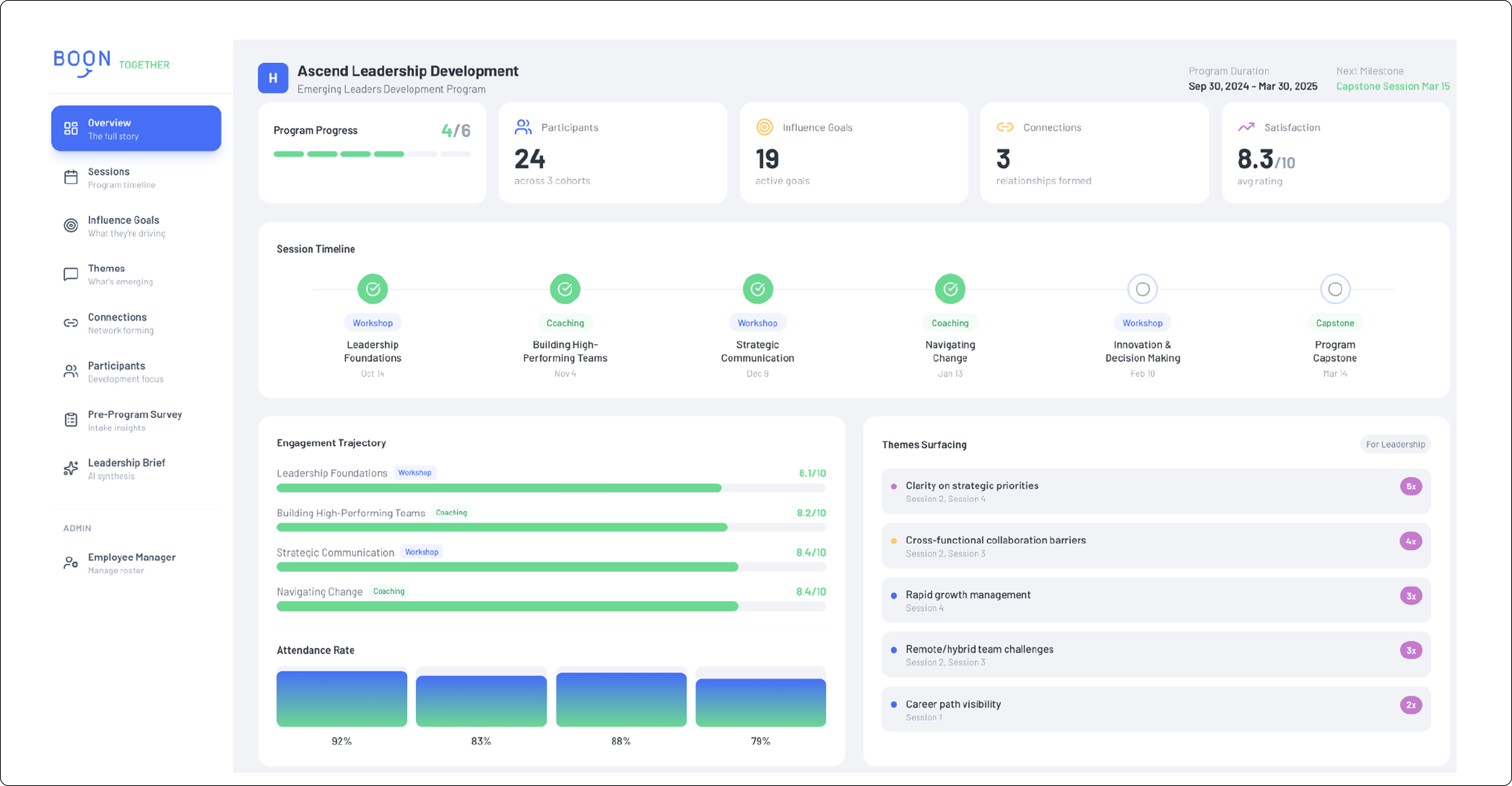Click the blue H program avatar
This screenshot has width=1512, height=786.
pos(273,78)
